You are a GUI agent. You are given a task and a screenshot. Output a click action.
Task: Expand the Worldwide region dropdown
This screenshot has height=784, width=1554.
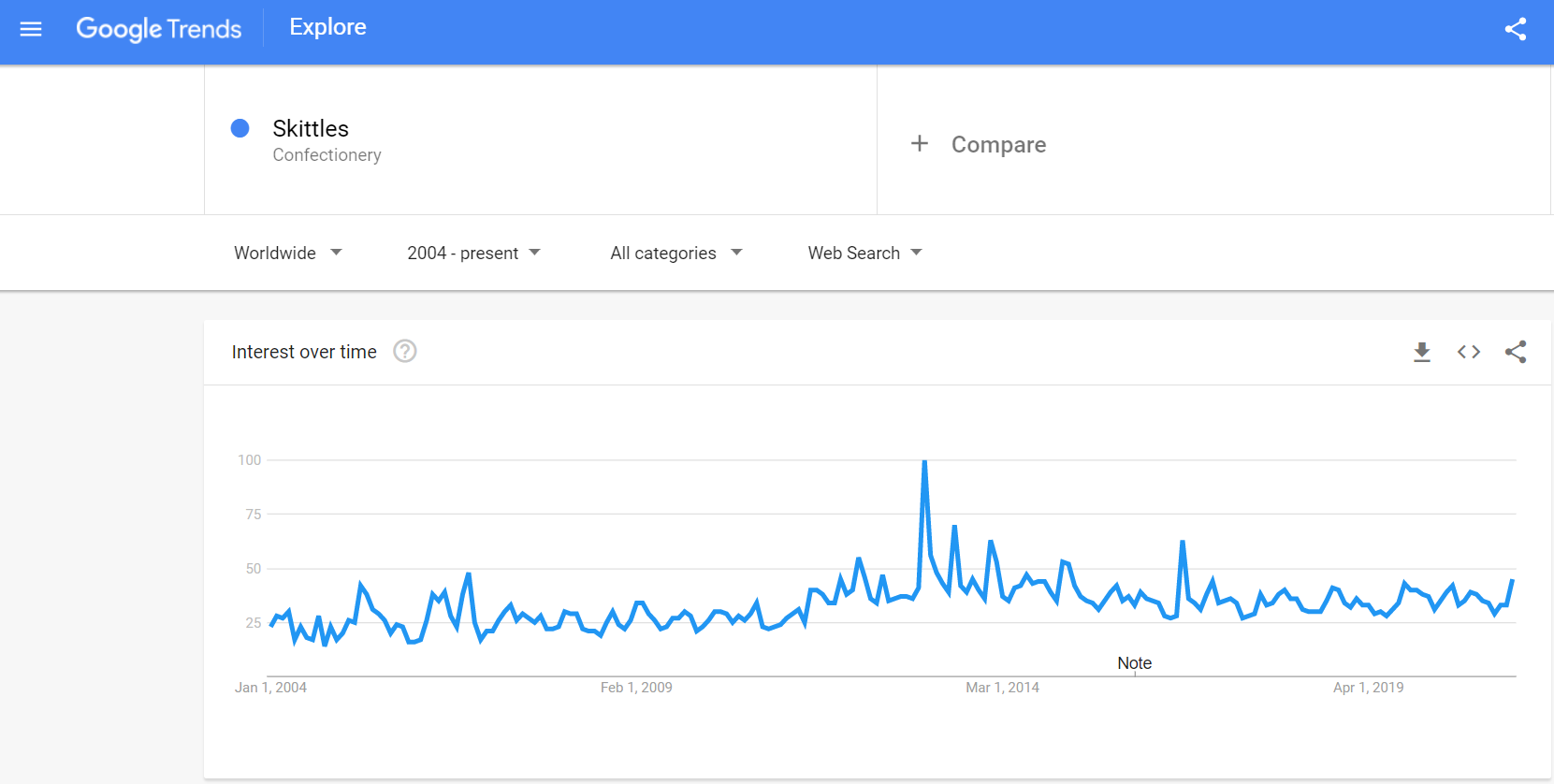[x=288, y=253]
